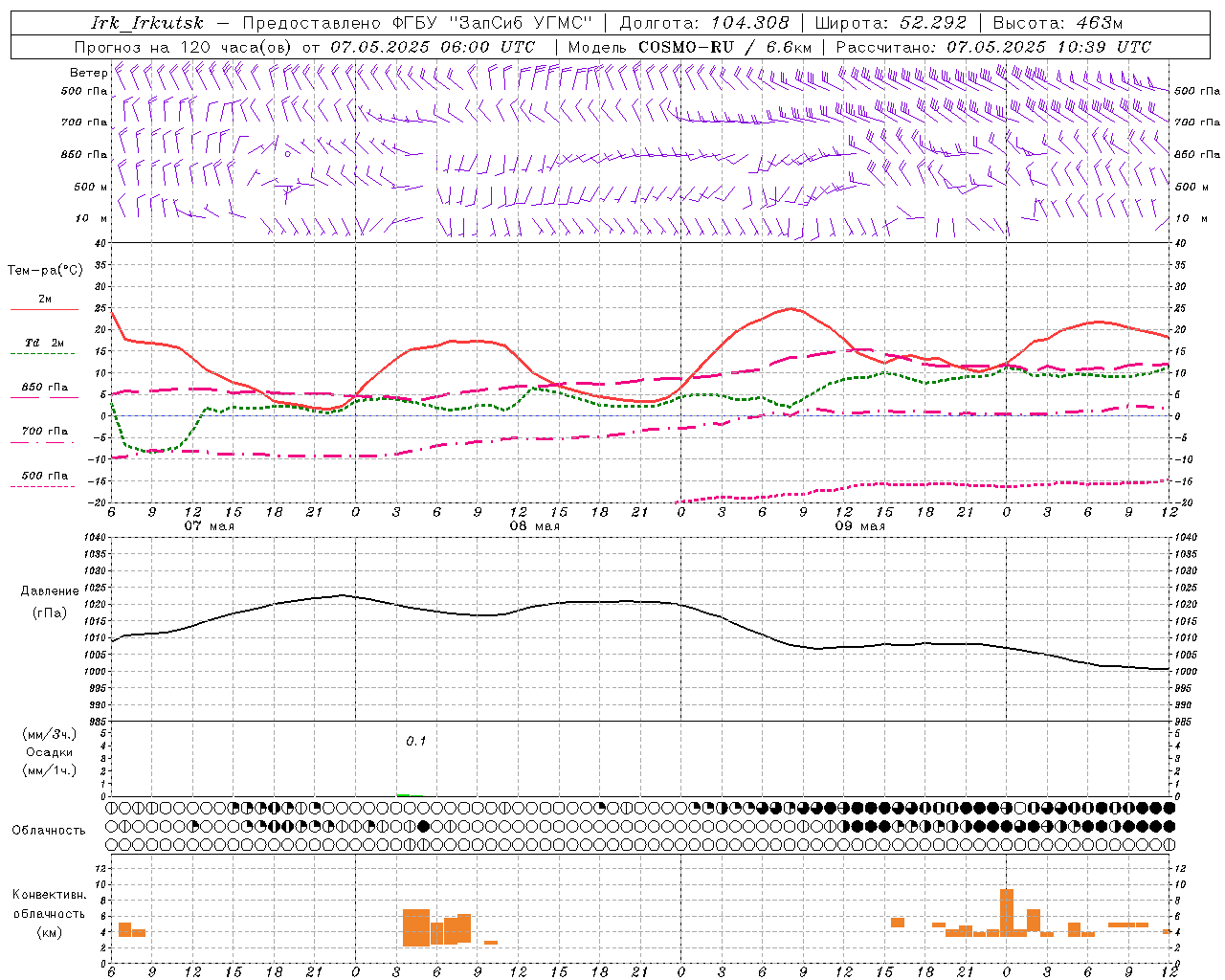Viewport: 1225px width, 980px height.
Task: Click the Прогноз на 120 часа(ов) text
Action: [185, 47]
